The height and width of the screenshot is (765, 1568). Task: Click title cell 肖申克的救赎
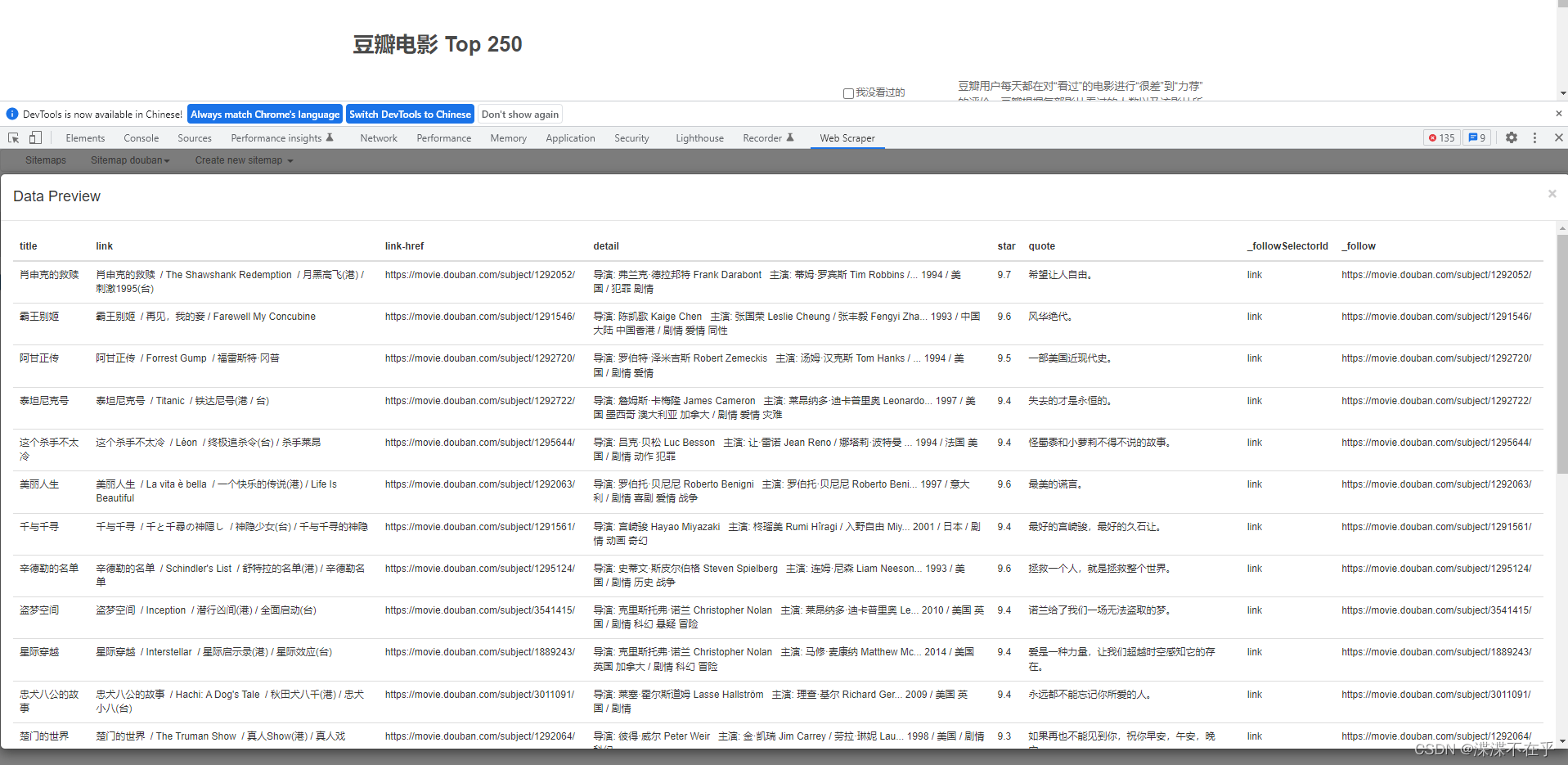coord(49,275)
